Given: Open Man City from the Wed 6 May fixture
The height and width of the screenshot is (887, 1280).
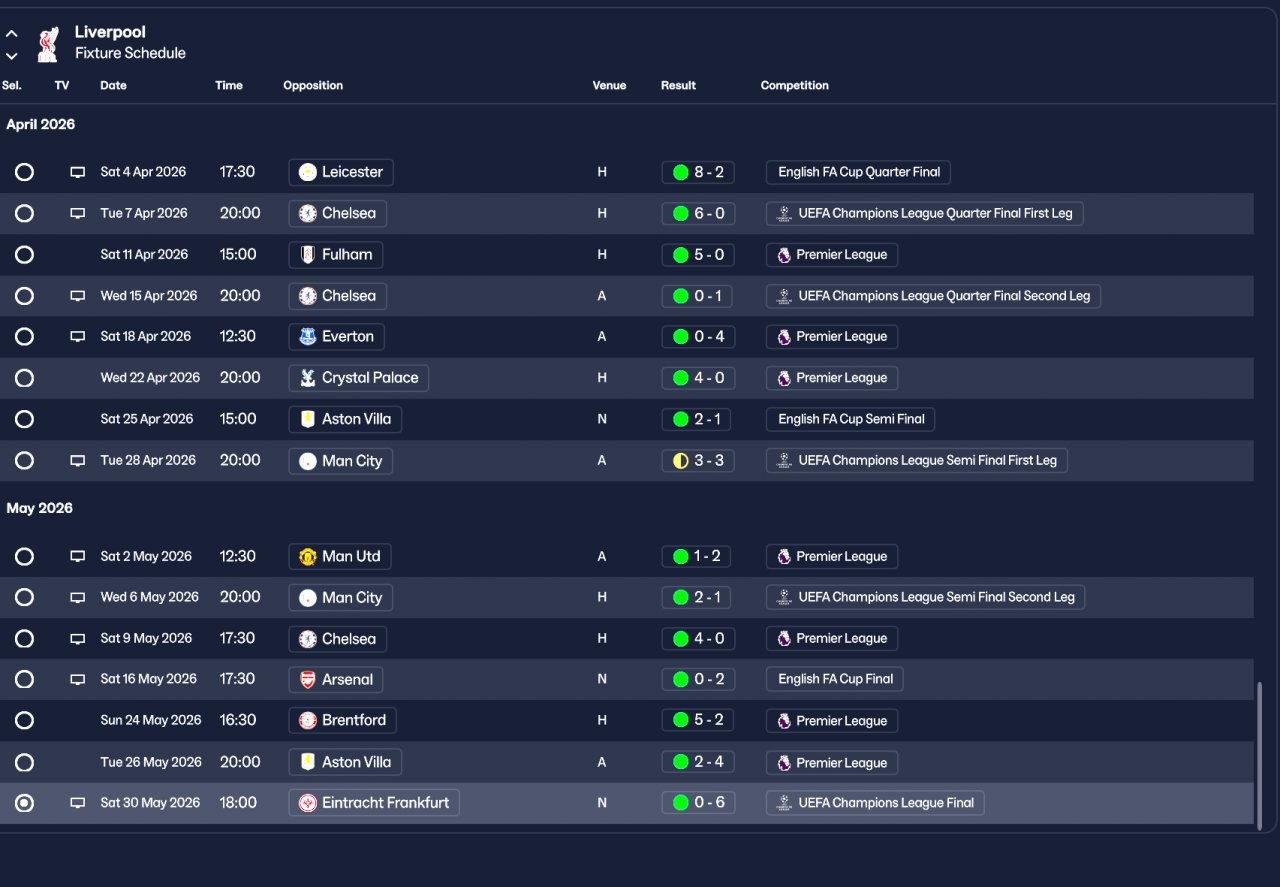Looking at the screenshot, I should coord(341,598).
